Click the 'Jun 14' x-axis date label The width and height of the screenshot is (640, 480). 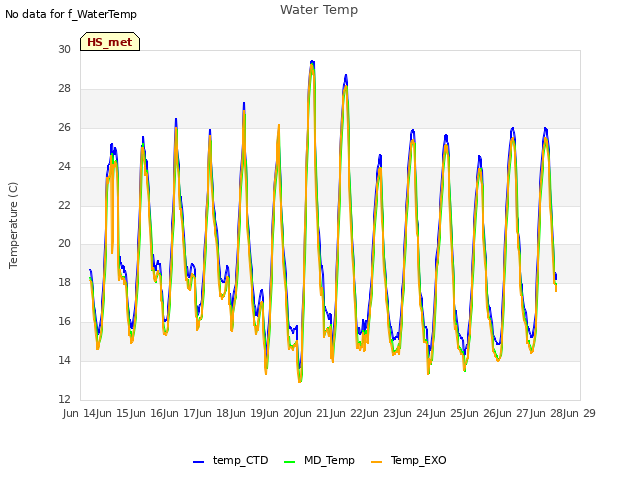[x=77, y=413]
